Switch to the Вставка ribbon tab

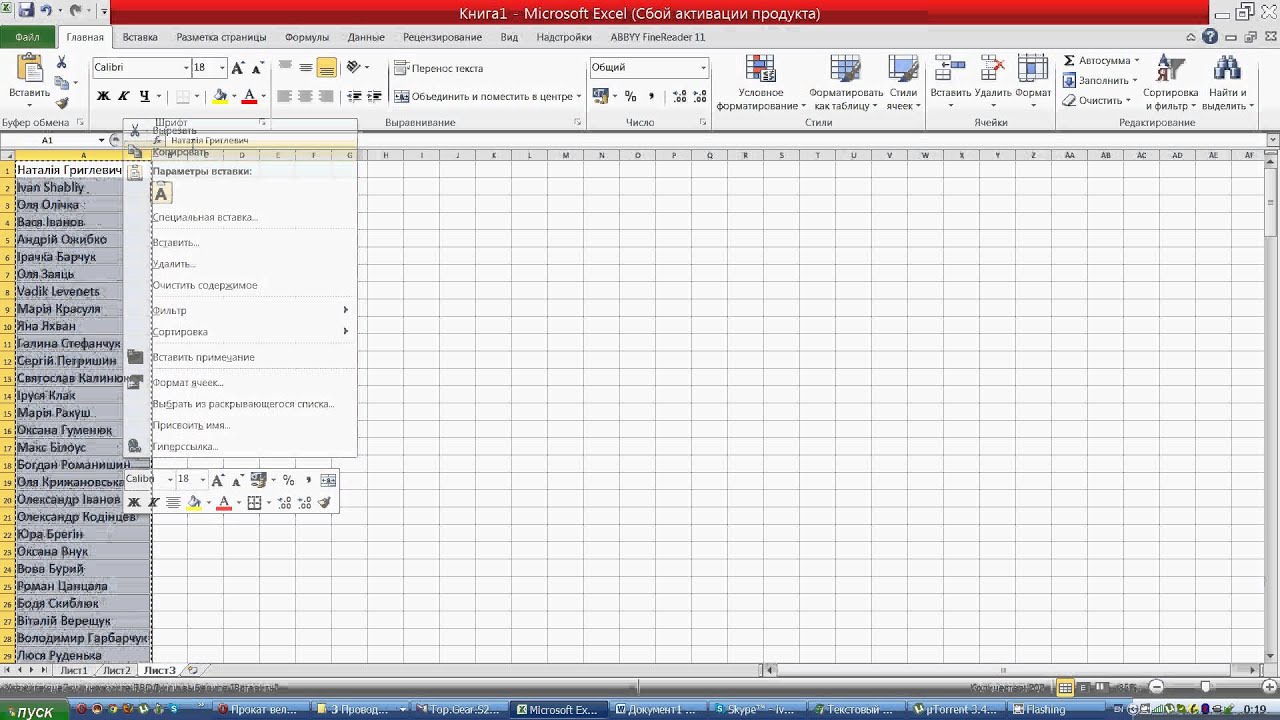pos(140,37)
